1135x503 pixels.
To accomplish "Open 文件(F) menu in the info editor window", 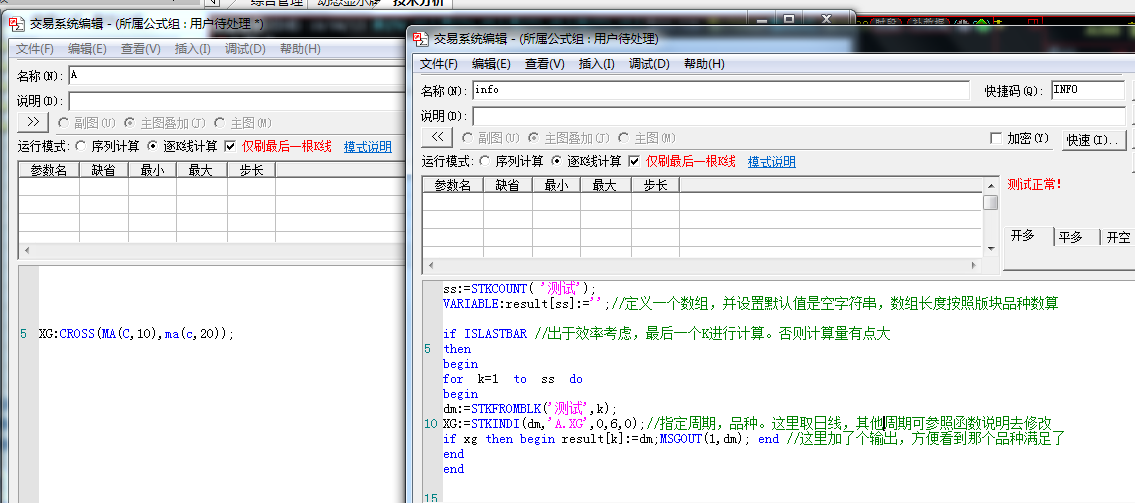I will (x=439, y=64).
